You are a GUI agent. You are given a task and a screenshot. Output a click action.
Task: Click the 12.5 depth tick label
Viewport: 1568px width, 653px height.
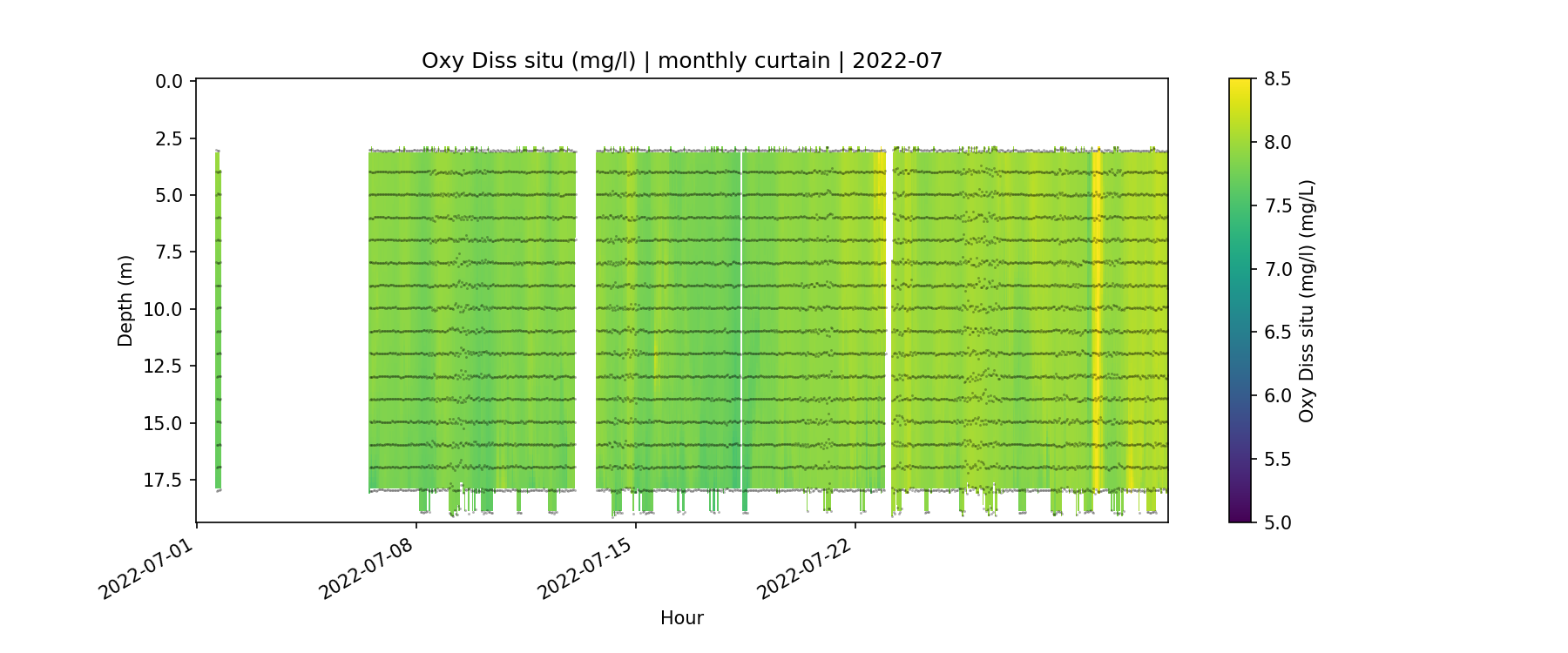pyautogui.click(x=164, y=367)
